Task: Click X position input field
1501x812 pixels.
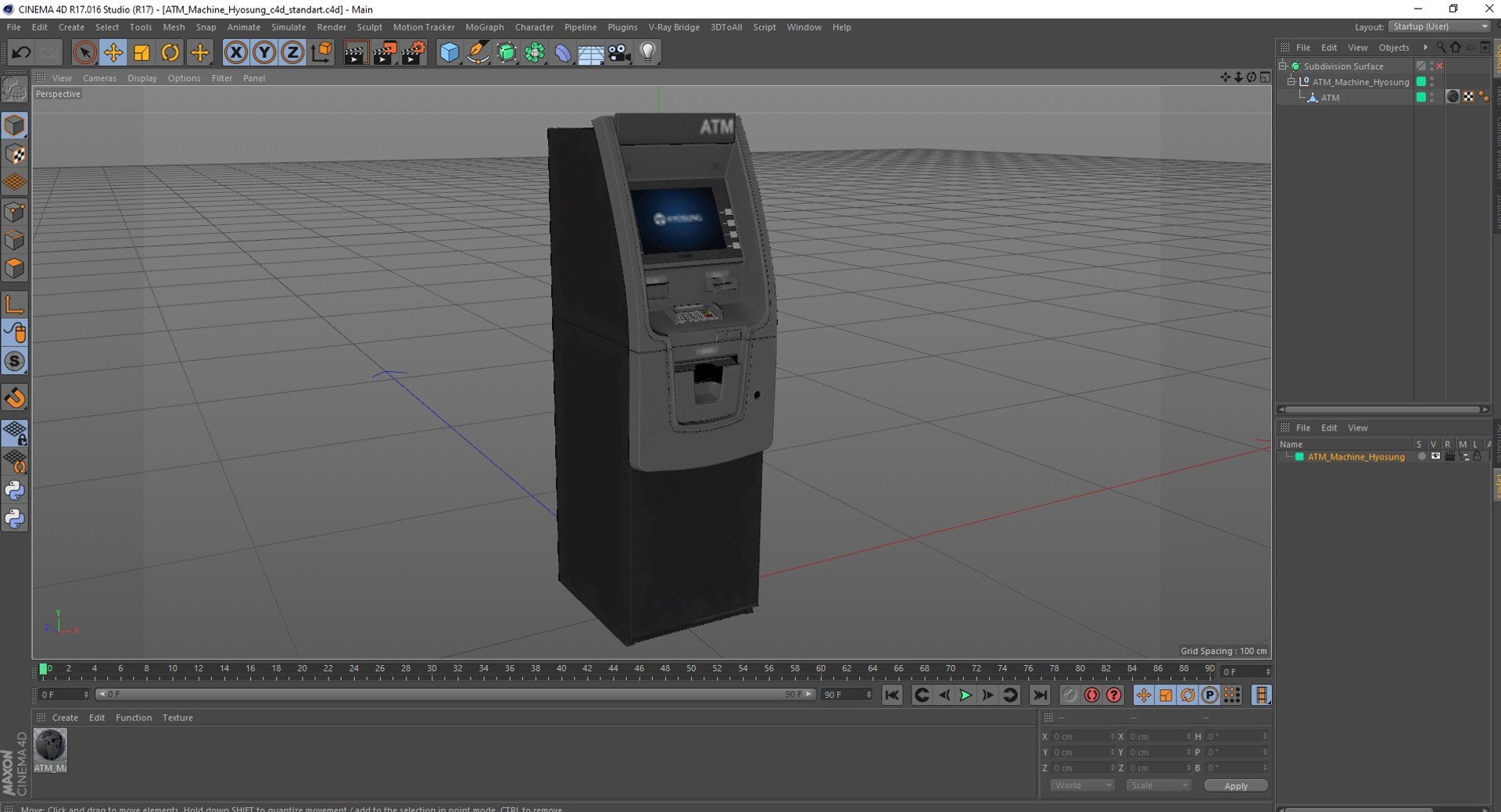Action: tap(1082, 736)
